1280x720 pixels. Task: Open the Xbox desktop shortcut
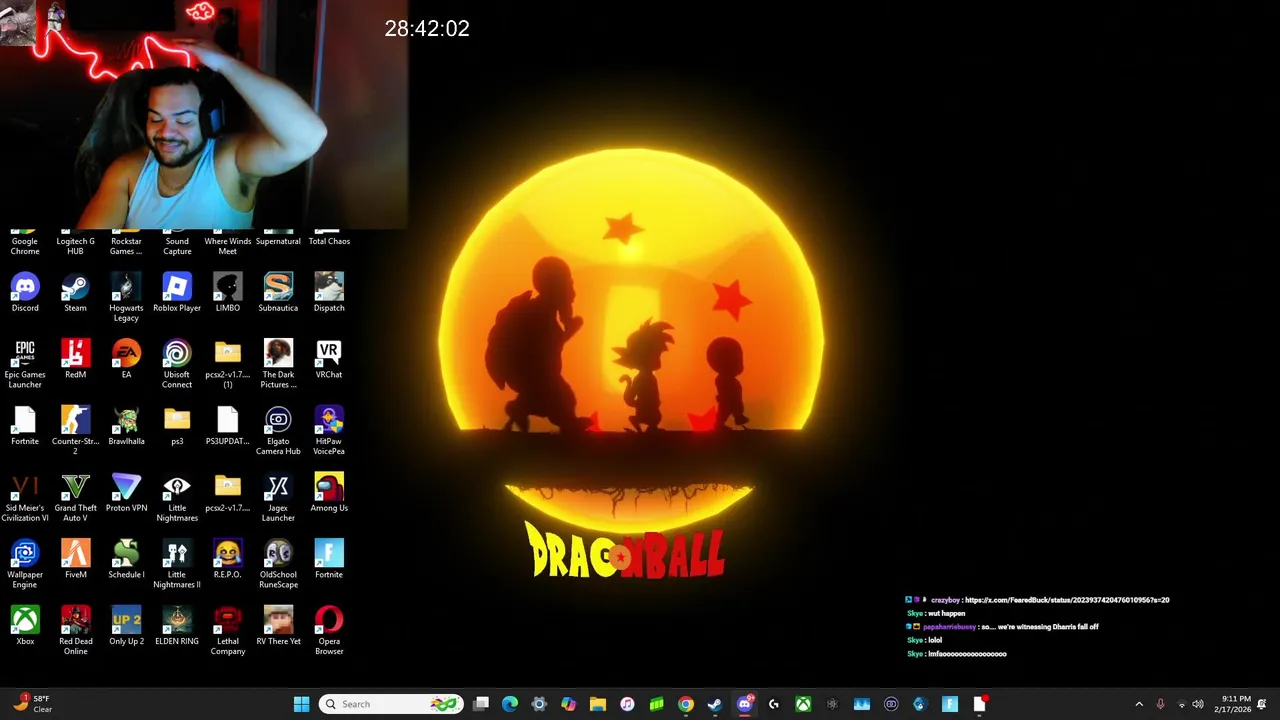[25, 627]
